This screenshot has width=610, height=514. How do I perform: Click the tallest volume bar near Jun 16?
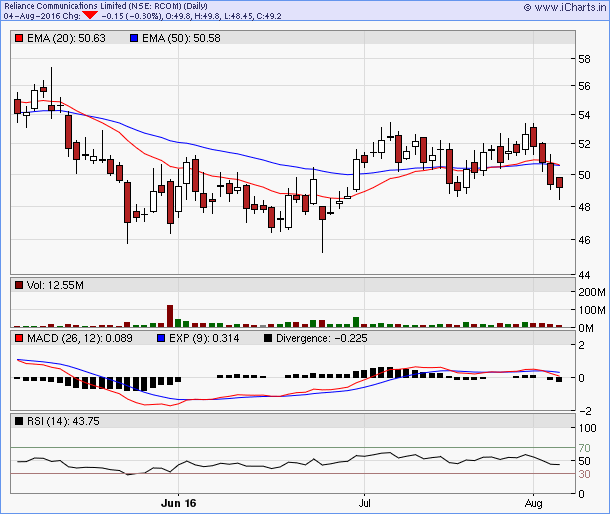click(x=170, y=316)
